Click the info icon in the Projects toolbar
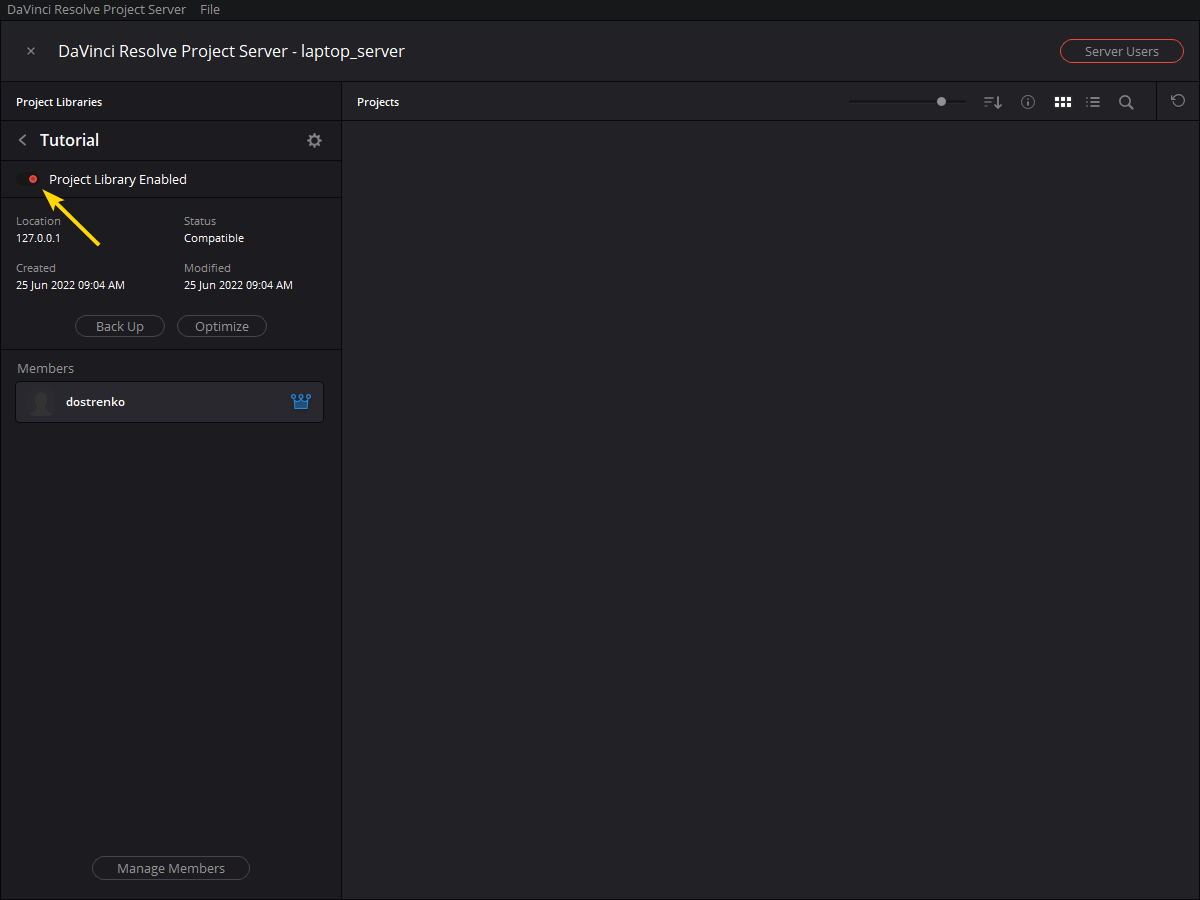 [x=1027, y=101]
